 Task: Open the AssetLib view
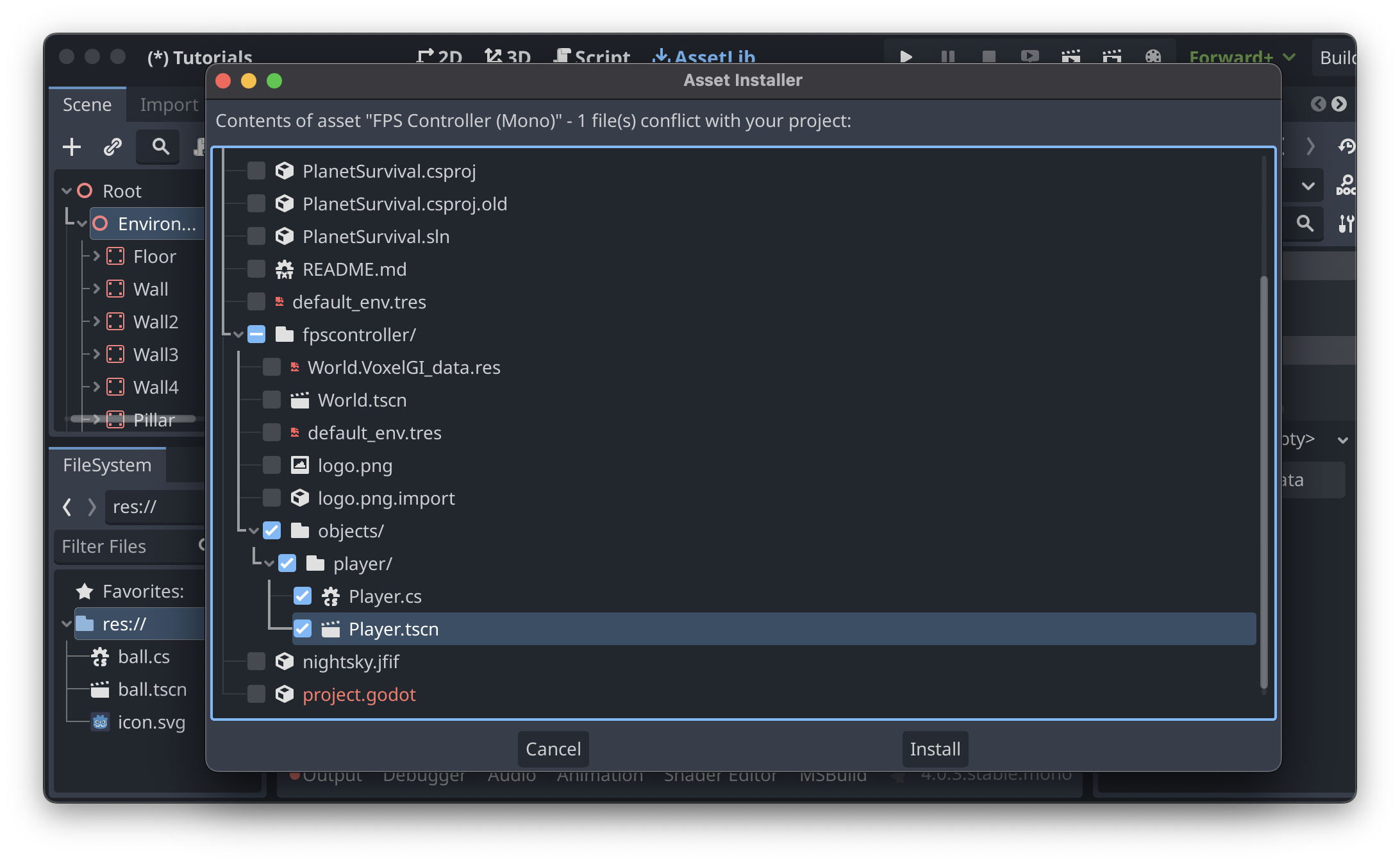click(703, 57)
